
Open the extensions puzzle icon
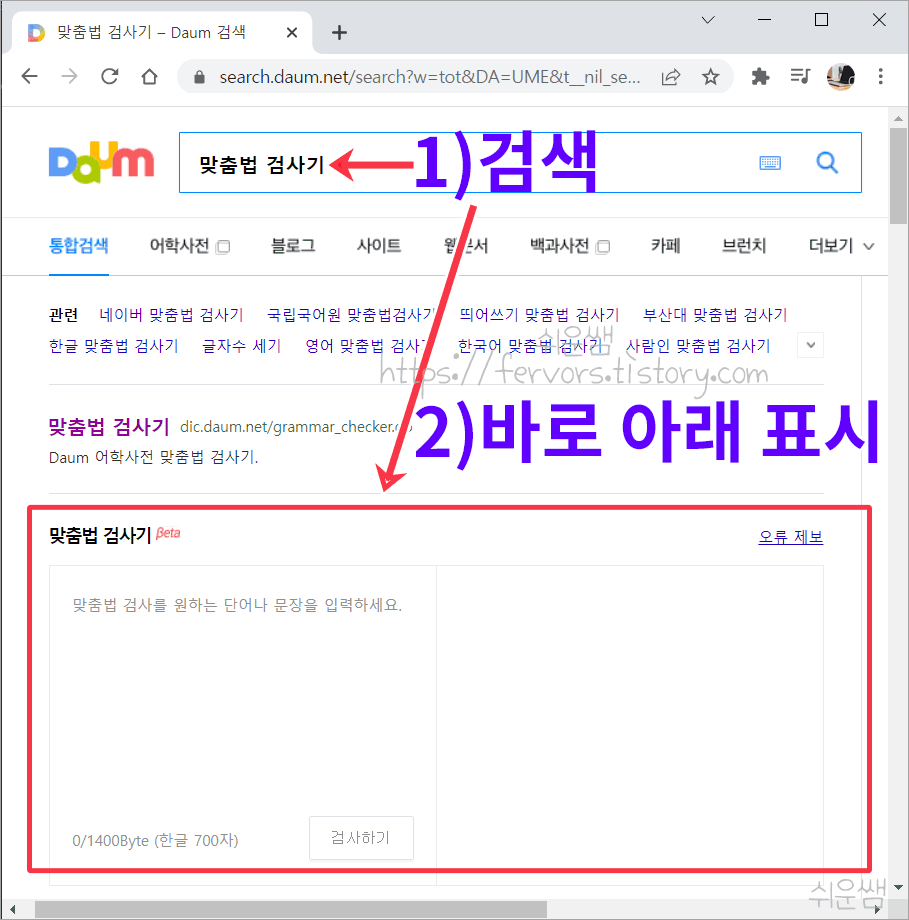point(761,76)
